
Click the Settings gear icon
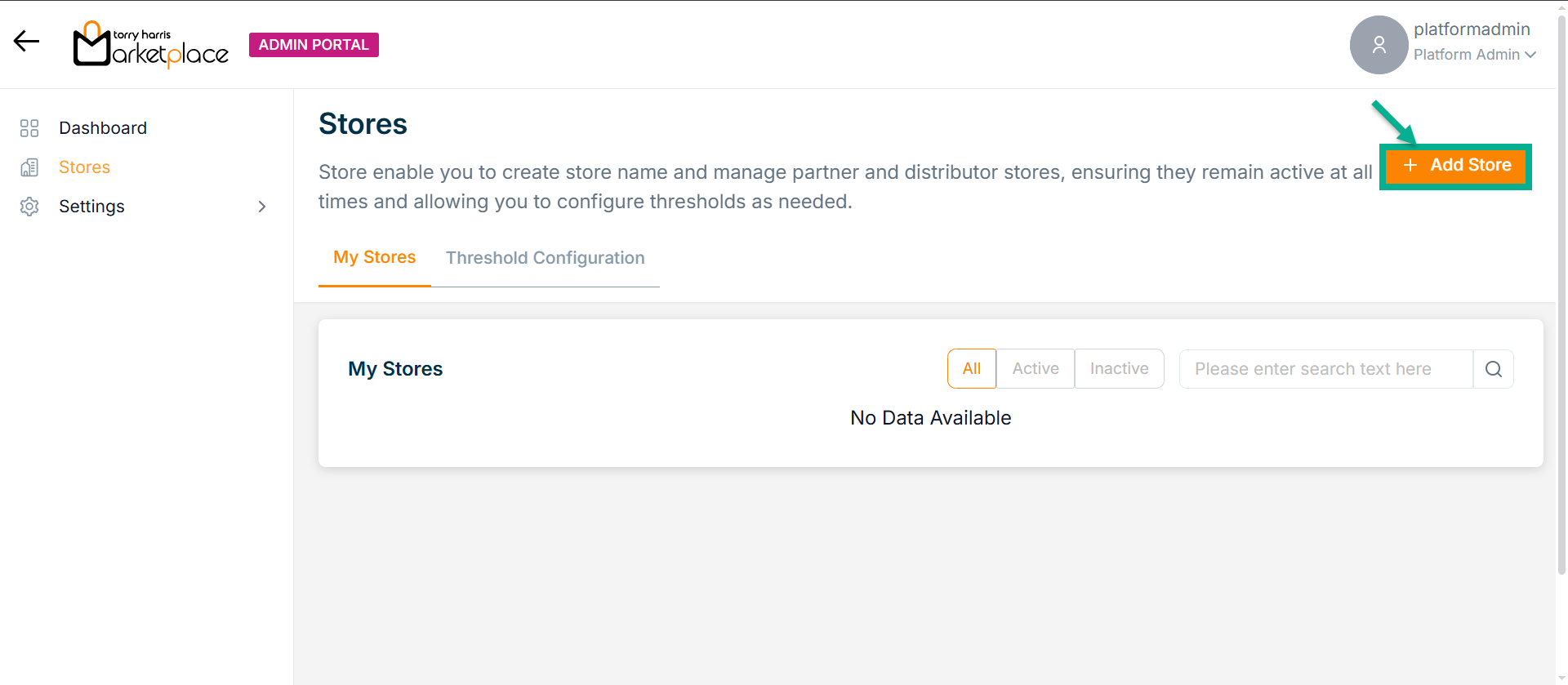[x=29, y=207]
